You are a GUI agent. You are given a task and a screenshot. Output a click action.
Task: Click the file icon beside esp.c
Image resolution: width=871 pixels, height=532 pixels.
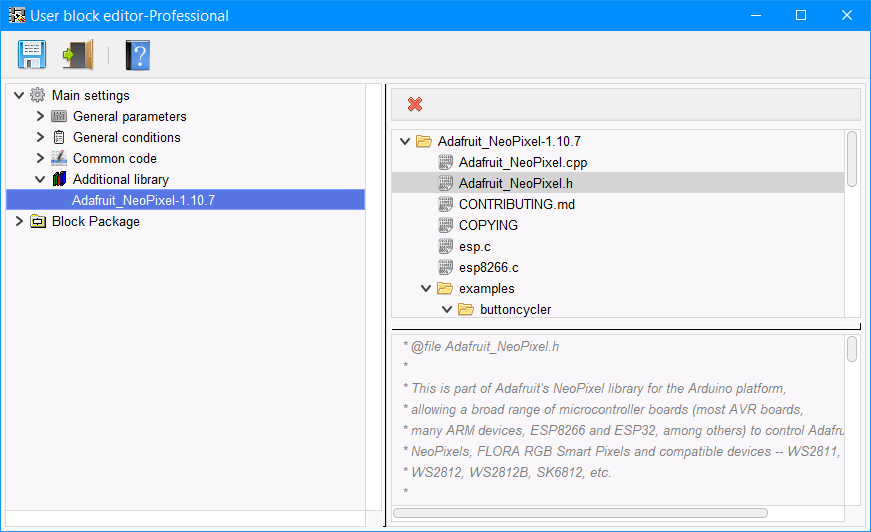click(445, 246)
